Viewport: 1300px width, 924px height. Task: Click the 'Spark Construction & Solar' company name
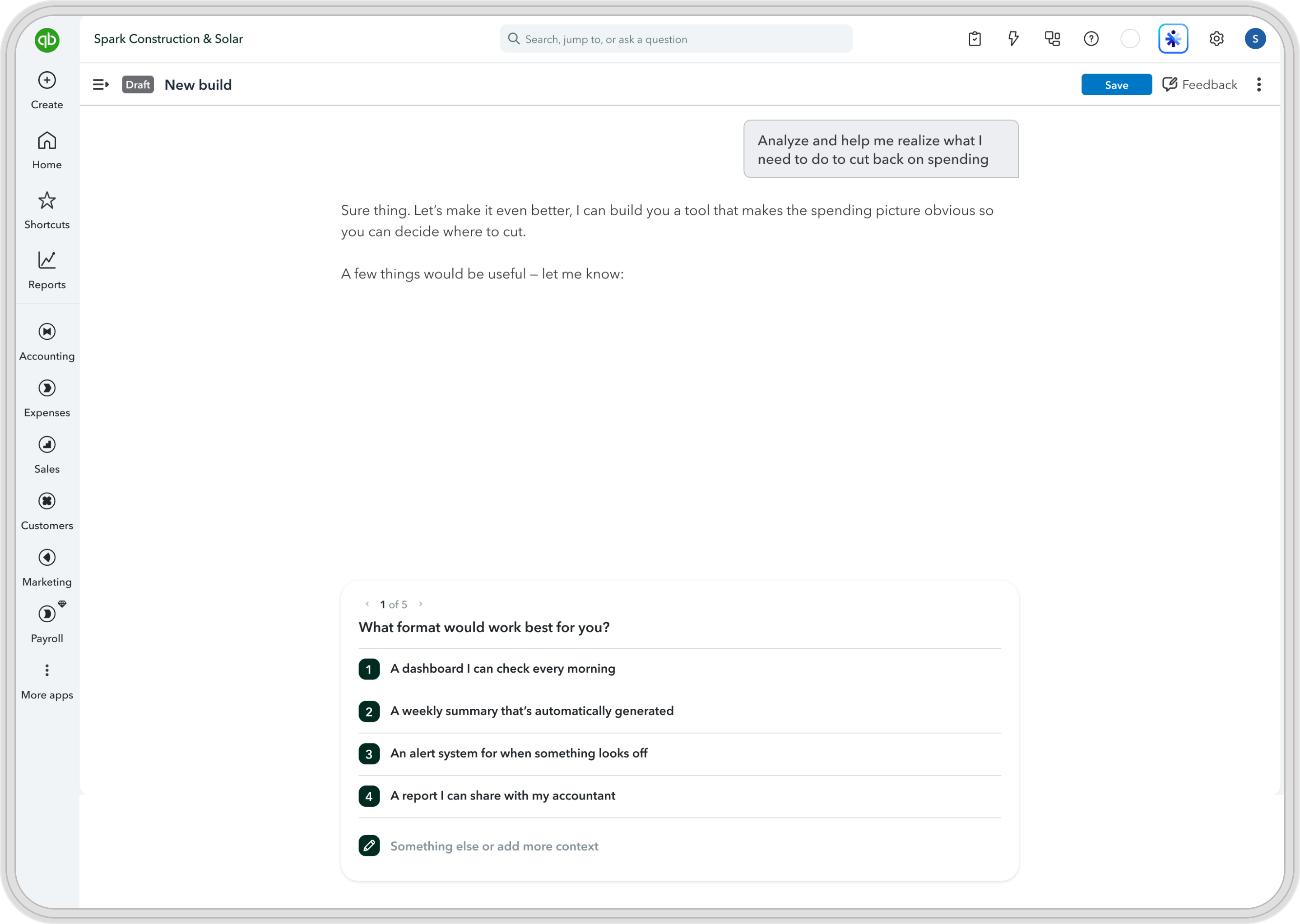click(x=168, y=39)
